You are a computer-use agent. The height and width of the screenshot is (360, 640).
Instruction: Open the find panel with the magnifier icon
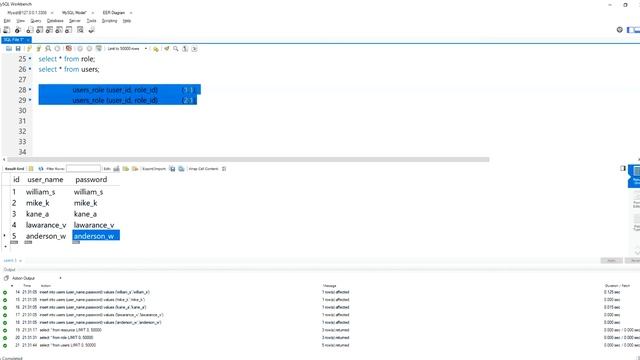coord(176,49)
